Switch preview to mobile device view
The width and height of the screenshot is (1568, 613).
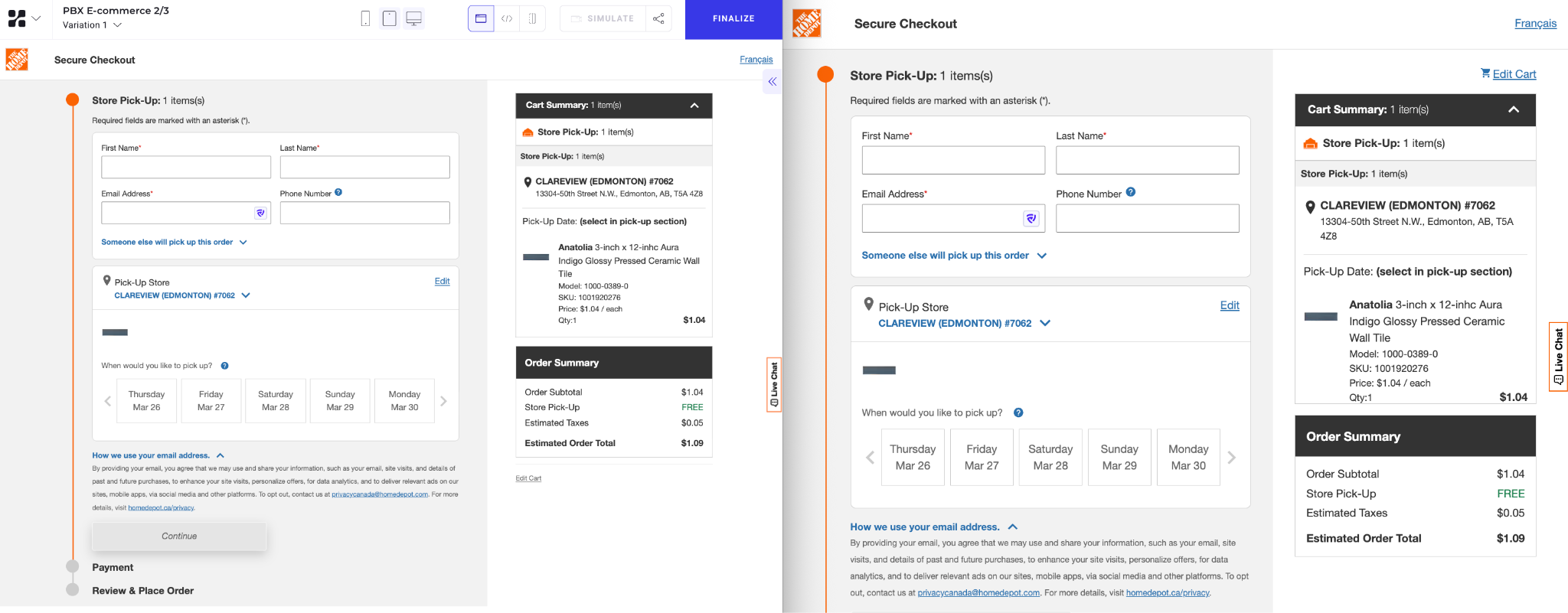coord(365,18)
